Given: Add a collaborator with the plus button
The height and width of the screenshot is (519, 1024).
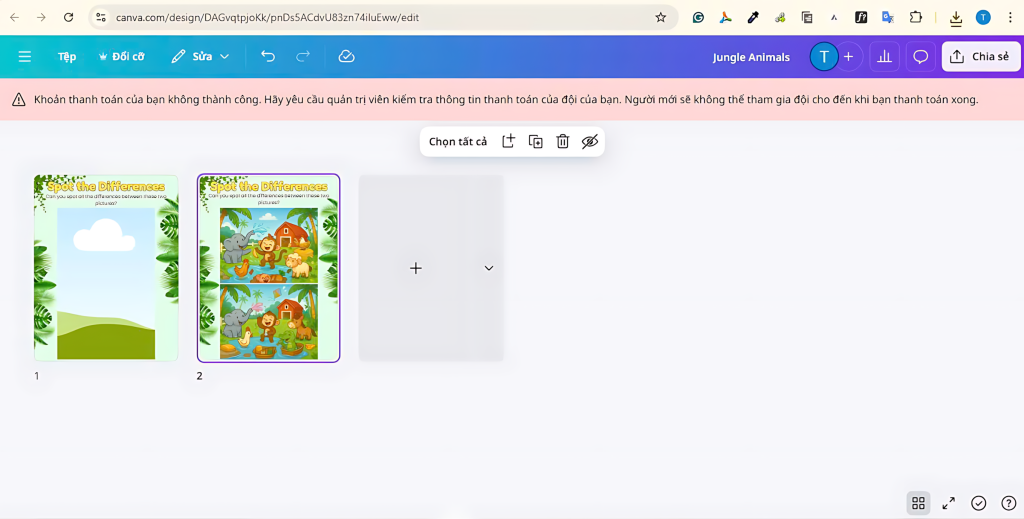Looking at the screenshot, I should pyautogui.click(x=848, y=57).
